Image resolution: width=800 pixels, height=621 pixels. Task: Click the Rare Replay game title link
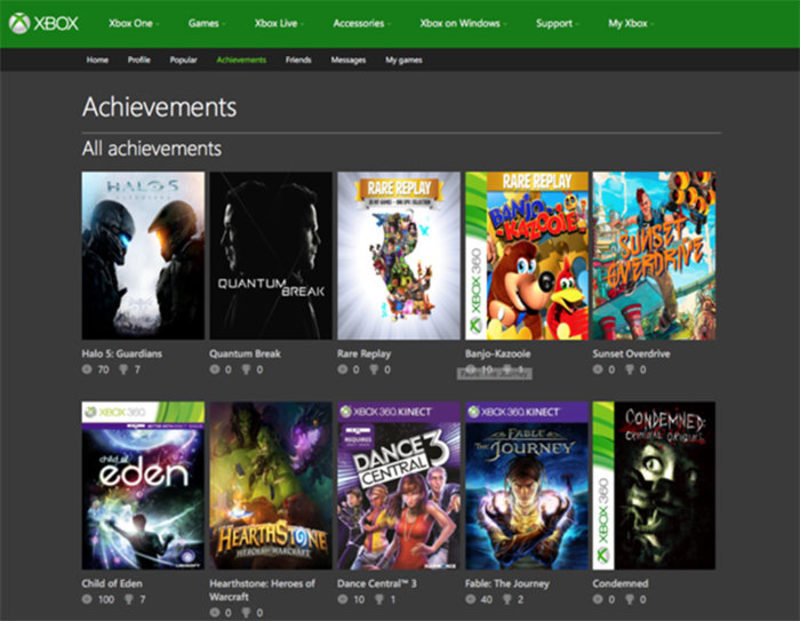point(364,353)
